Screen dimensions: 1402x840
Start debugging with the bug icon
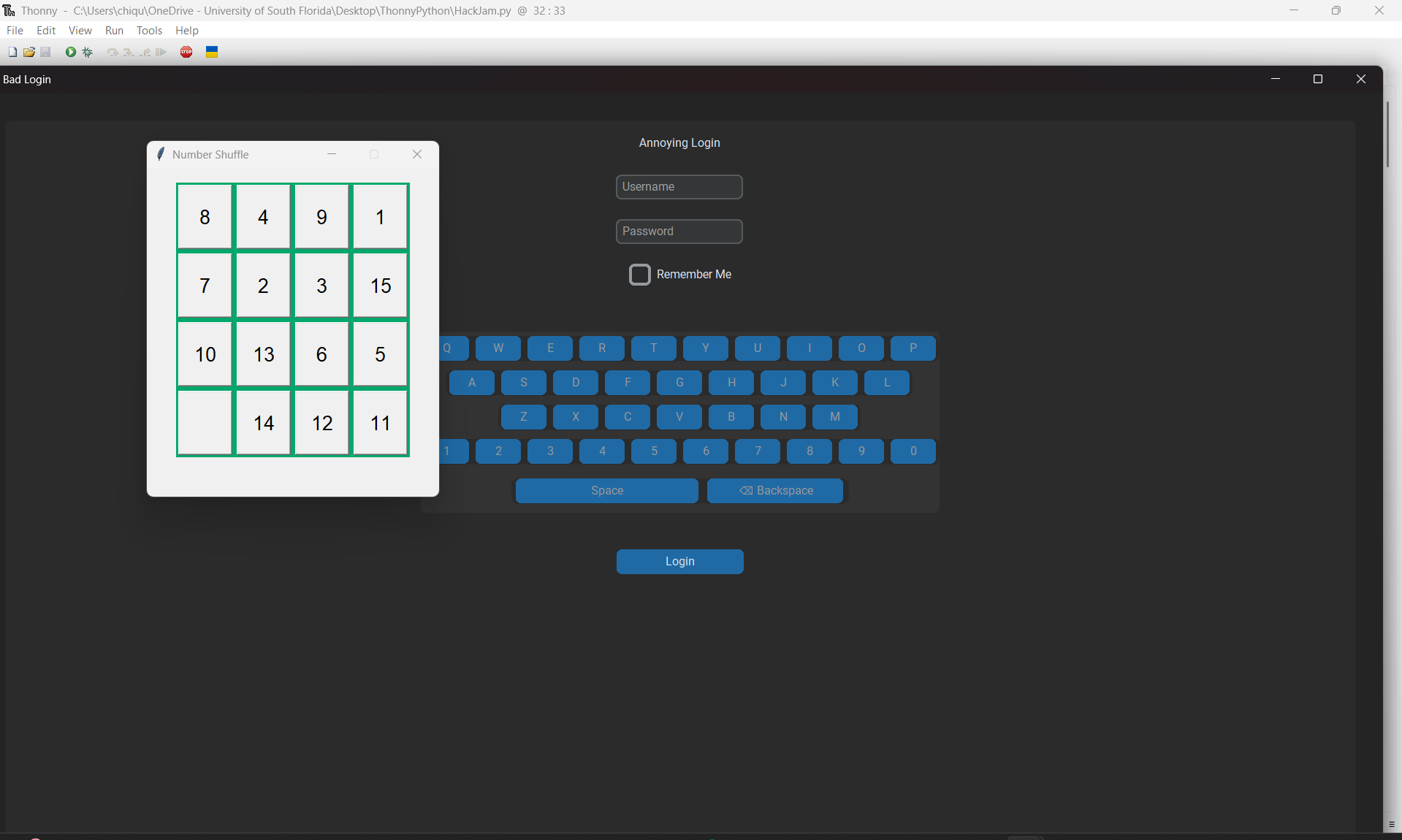pyautogui.click(x=88, y=52)
